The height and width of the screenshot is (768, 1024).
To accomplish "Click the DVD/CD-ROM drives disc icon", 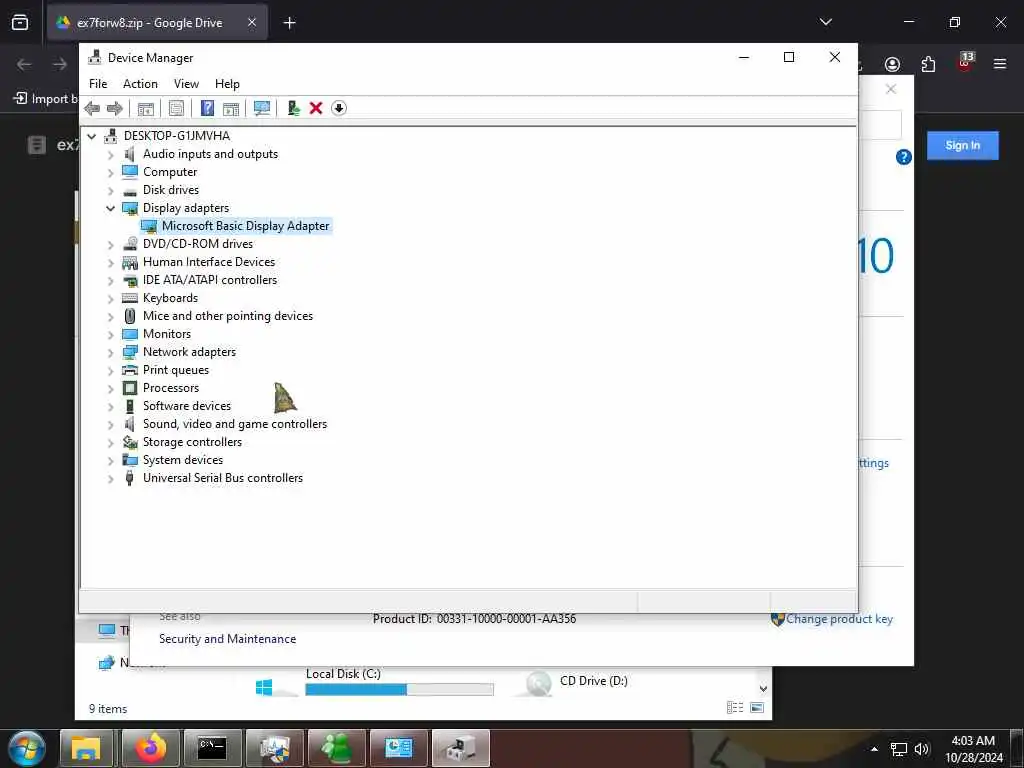I will 130,244.
